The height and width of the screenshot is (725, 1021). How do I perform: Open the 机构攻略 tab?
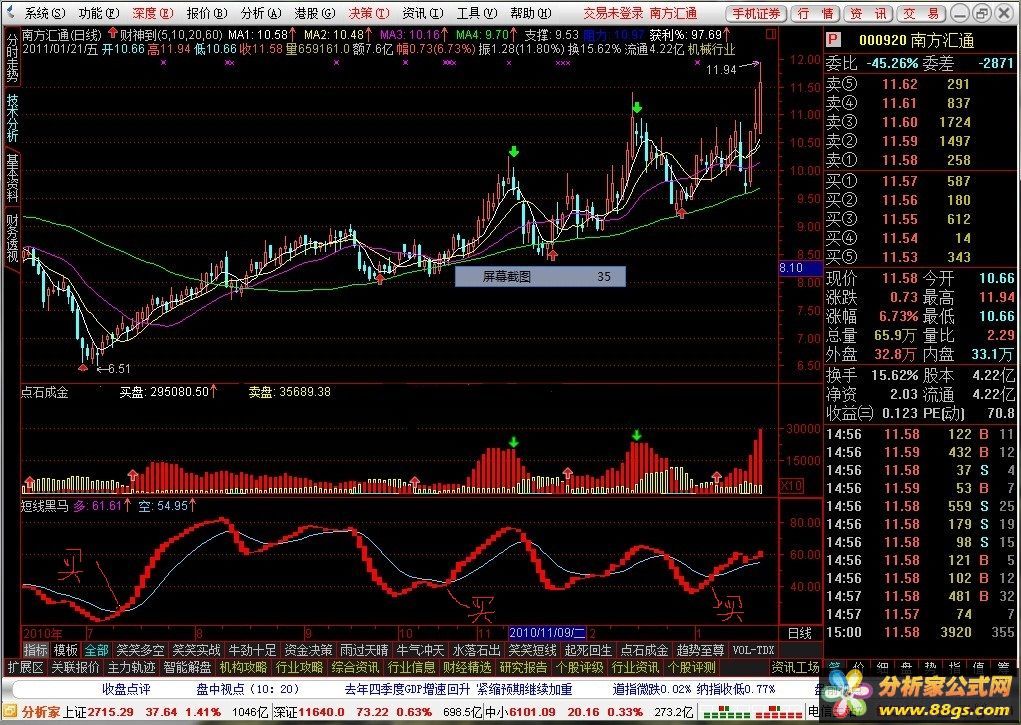click(243, 668)
